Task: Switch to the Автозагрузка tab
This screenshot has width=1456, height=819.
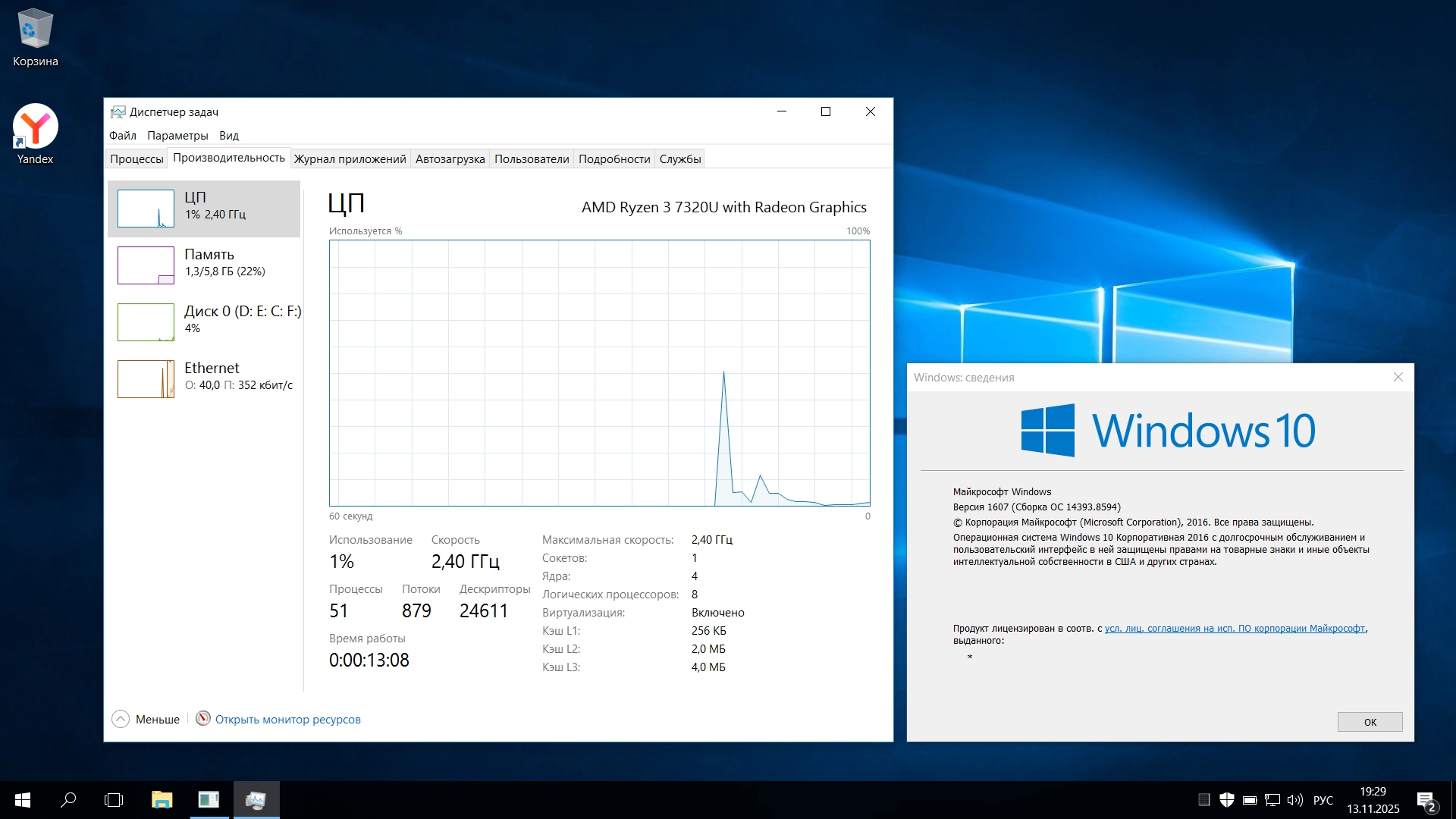Action: pos(450,159)
